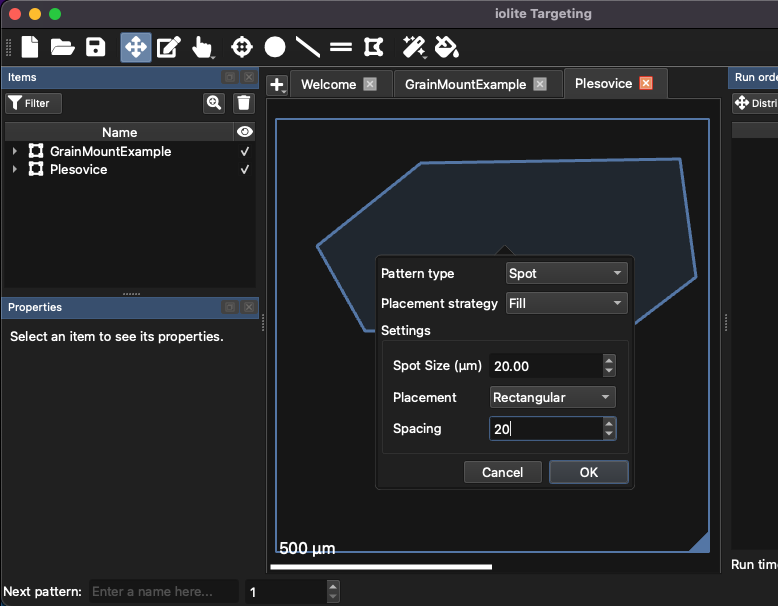Select the pointing hand tool

tap(202, 48)
